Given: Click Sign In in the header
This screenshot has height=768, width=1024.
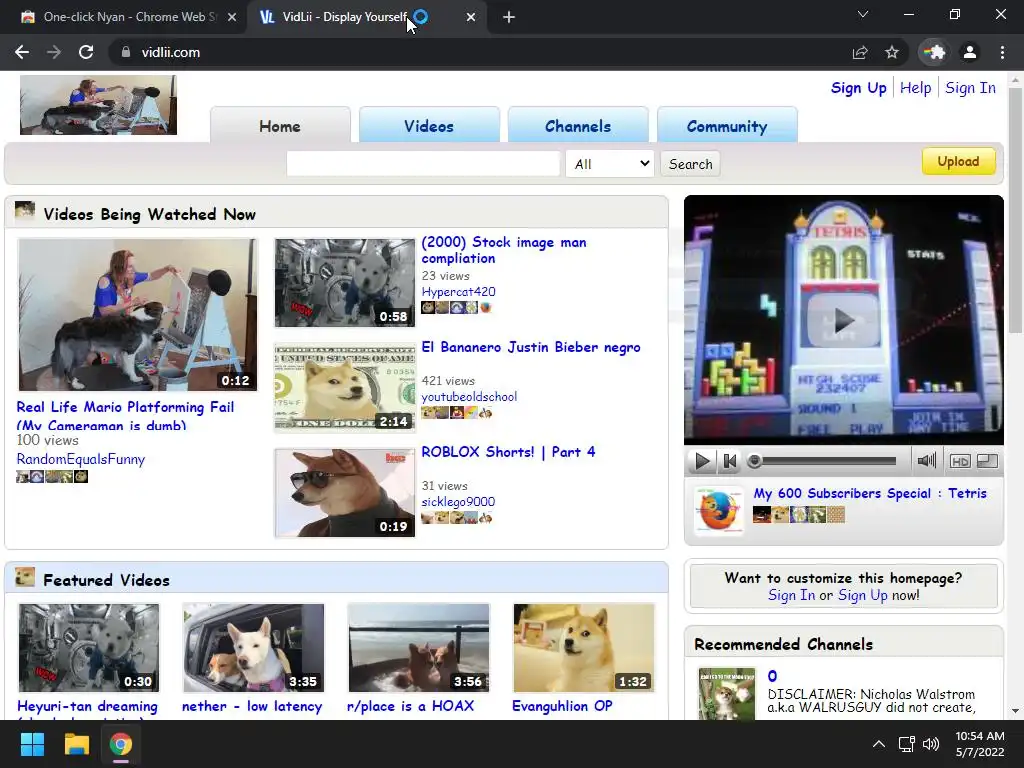Looking at the screenshot, I should pos(970,88).
